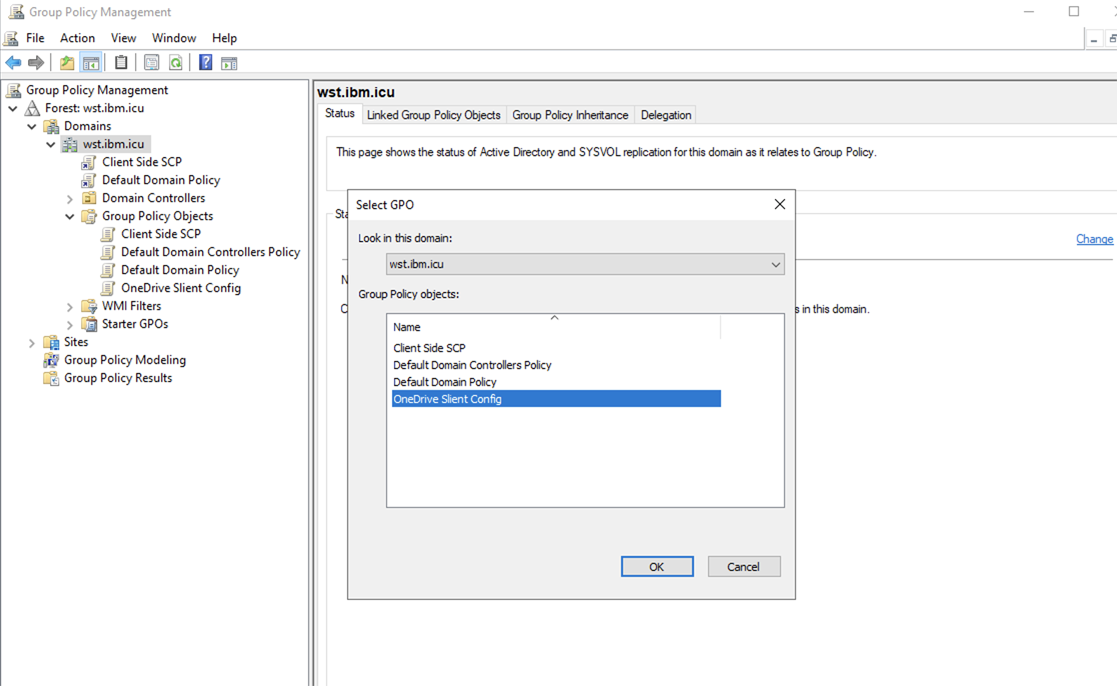This screenshot has height=686, width=1117.
Task: Switch to Group Policy Inheritance tab
Action: click(x=570, y=115)
